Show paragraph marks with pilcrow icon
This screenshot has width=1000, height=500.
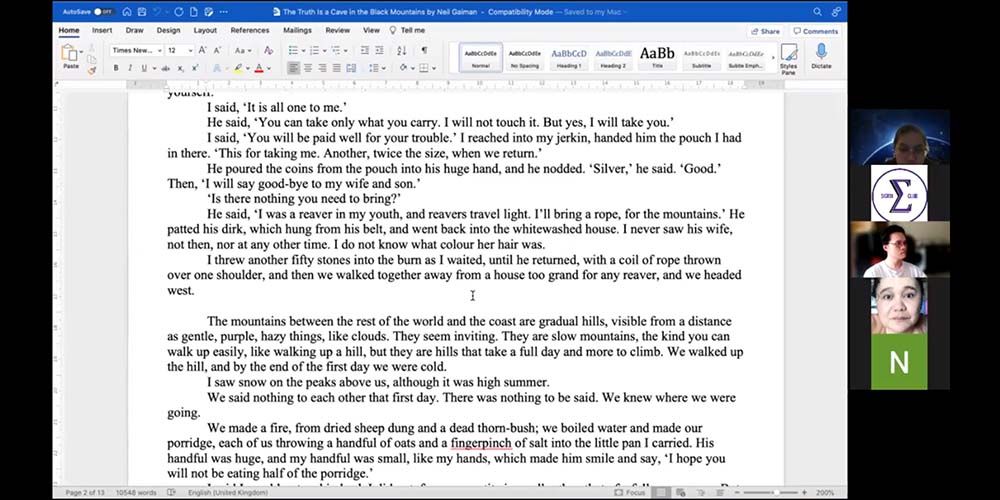pos(424,50)
